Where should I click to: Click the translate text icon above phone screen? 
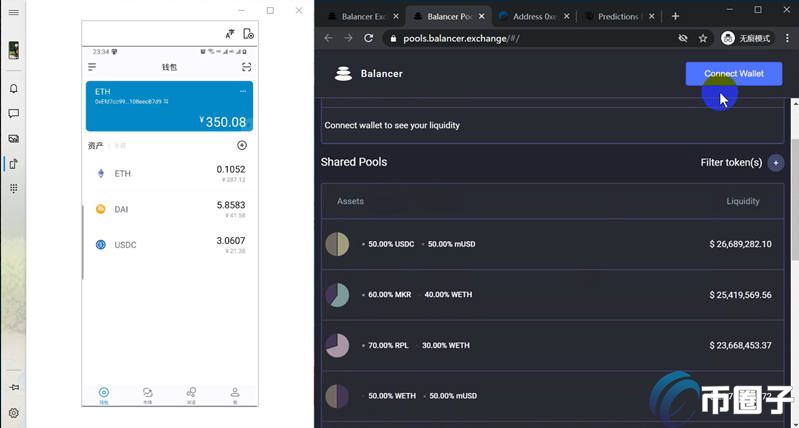point(230,34)
